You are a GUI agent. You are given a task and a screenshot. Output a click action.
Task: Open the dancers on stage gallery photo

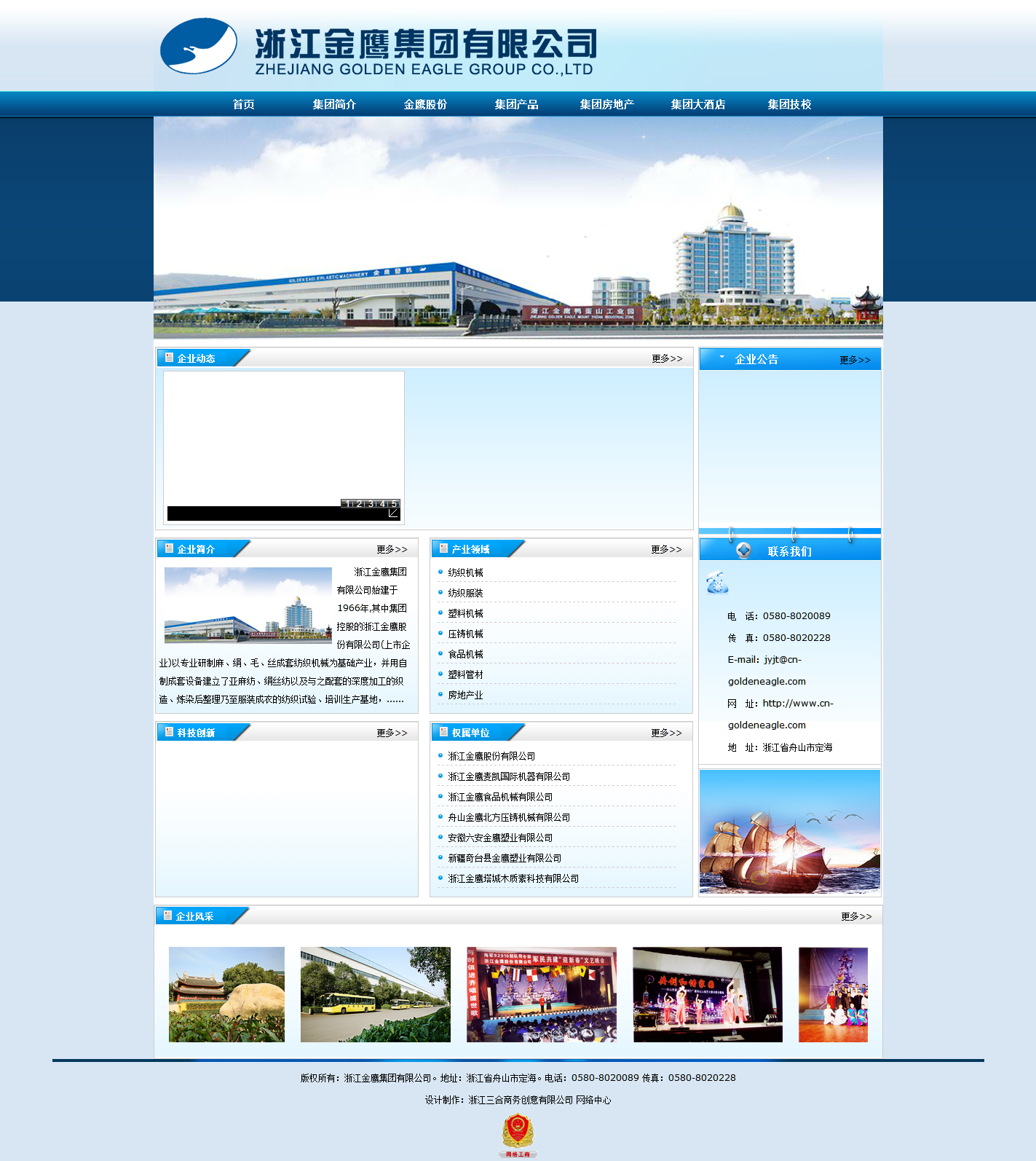click(708, 994)
